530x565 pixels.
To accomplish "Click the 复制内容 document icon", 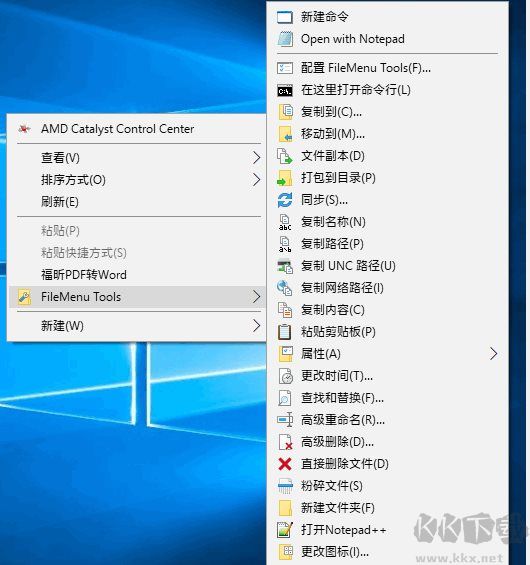I will [285, 310].
